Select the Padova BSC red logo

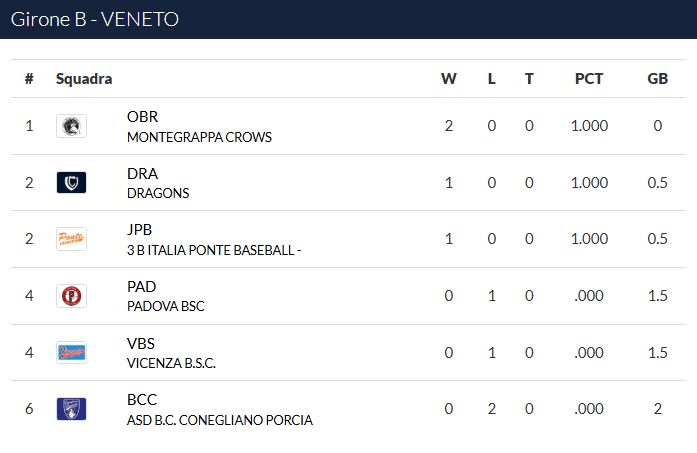point(71,296)
